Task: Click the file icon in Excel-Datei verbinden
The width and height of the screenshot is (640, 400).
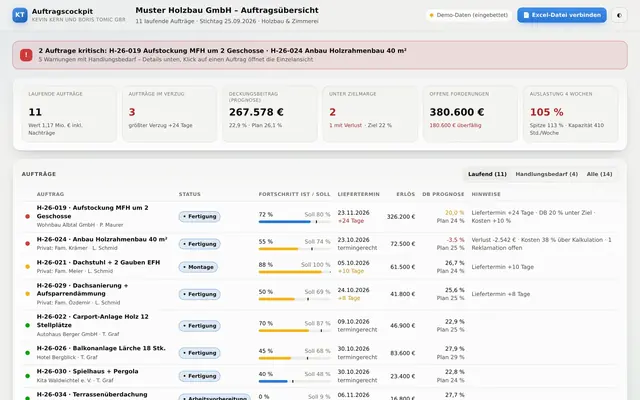Action: 526,15
